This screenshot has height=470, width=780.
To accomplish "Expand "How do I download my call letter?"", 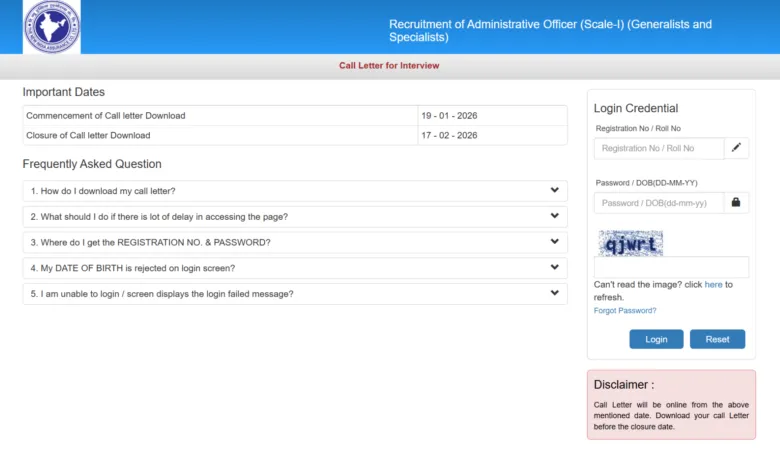I will 295,191.
